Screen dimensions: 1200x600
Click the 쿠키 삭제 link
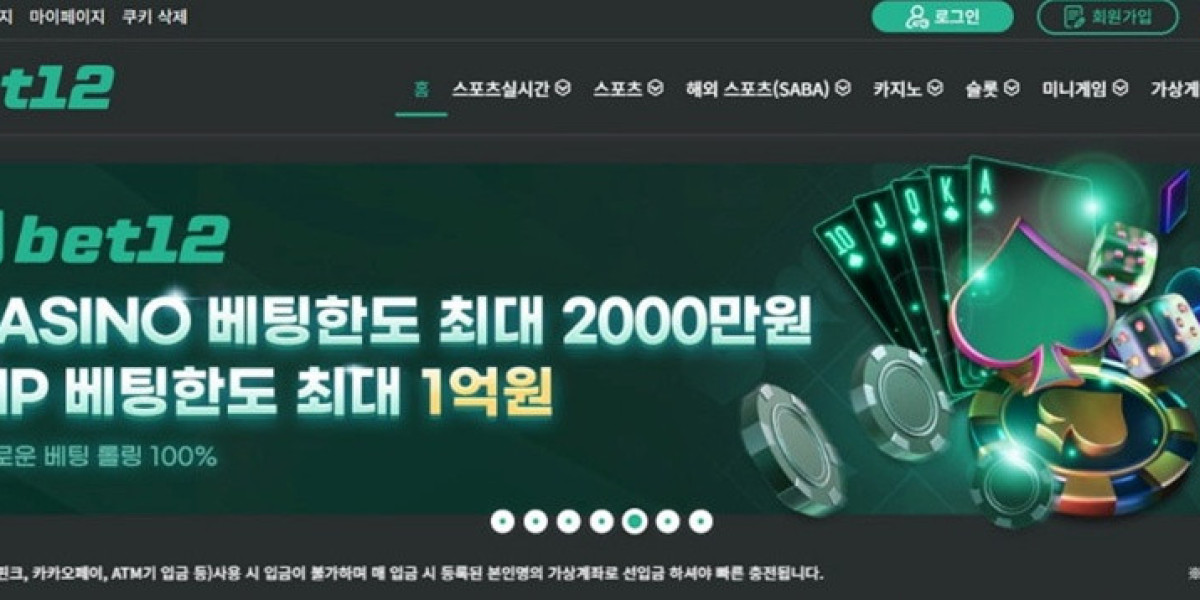154,17
